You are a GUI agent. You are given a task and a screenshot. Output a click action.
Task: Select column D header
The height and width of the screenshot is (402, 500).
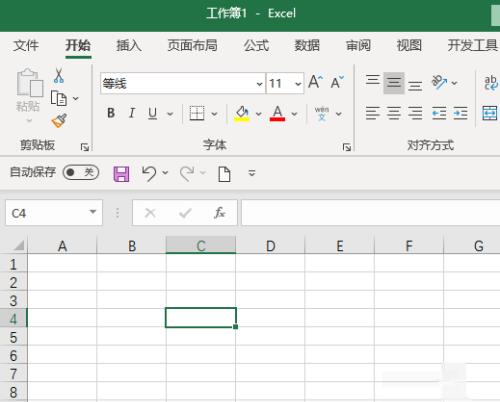[x=270, y=246]
